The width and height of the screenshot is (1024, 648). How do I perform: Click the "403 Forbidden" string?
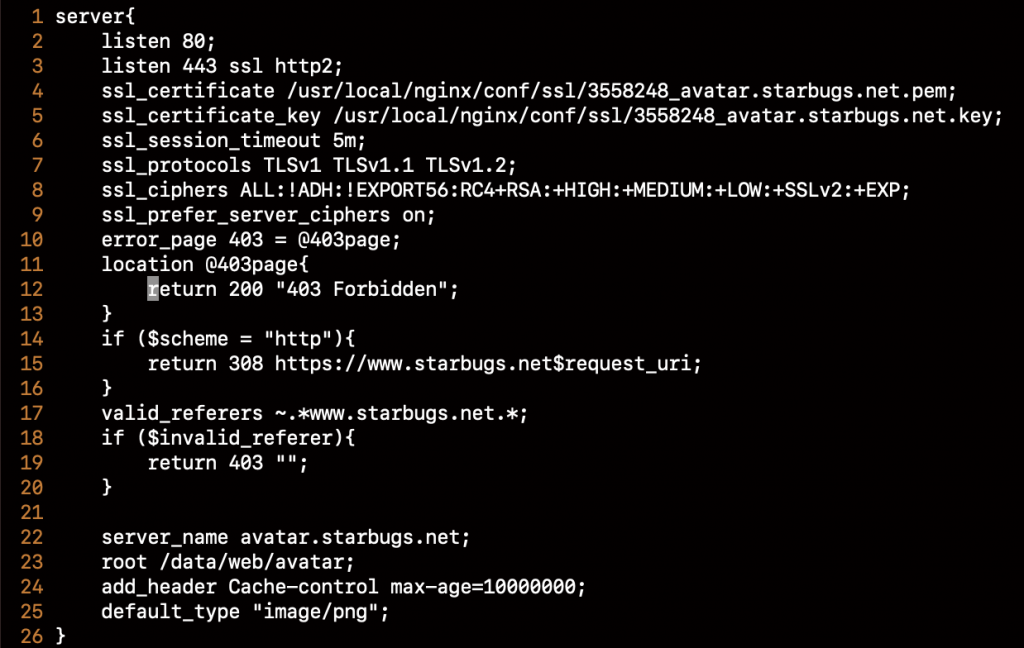click(361, 289)
